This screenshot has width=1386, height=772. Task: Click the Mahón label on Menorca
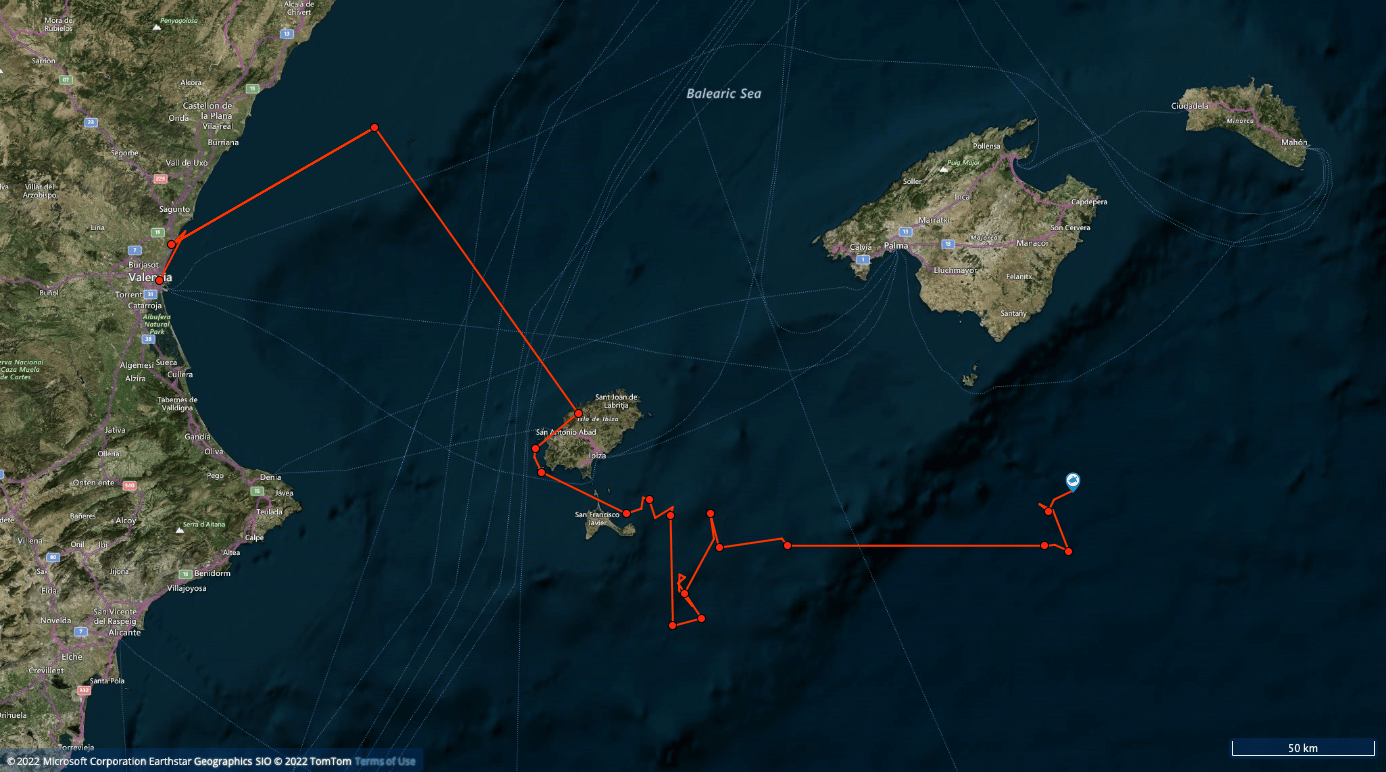point(1294,142)
